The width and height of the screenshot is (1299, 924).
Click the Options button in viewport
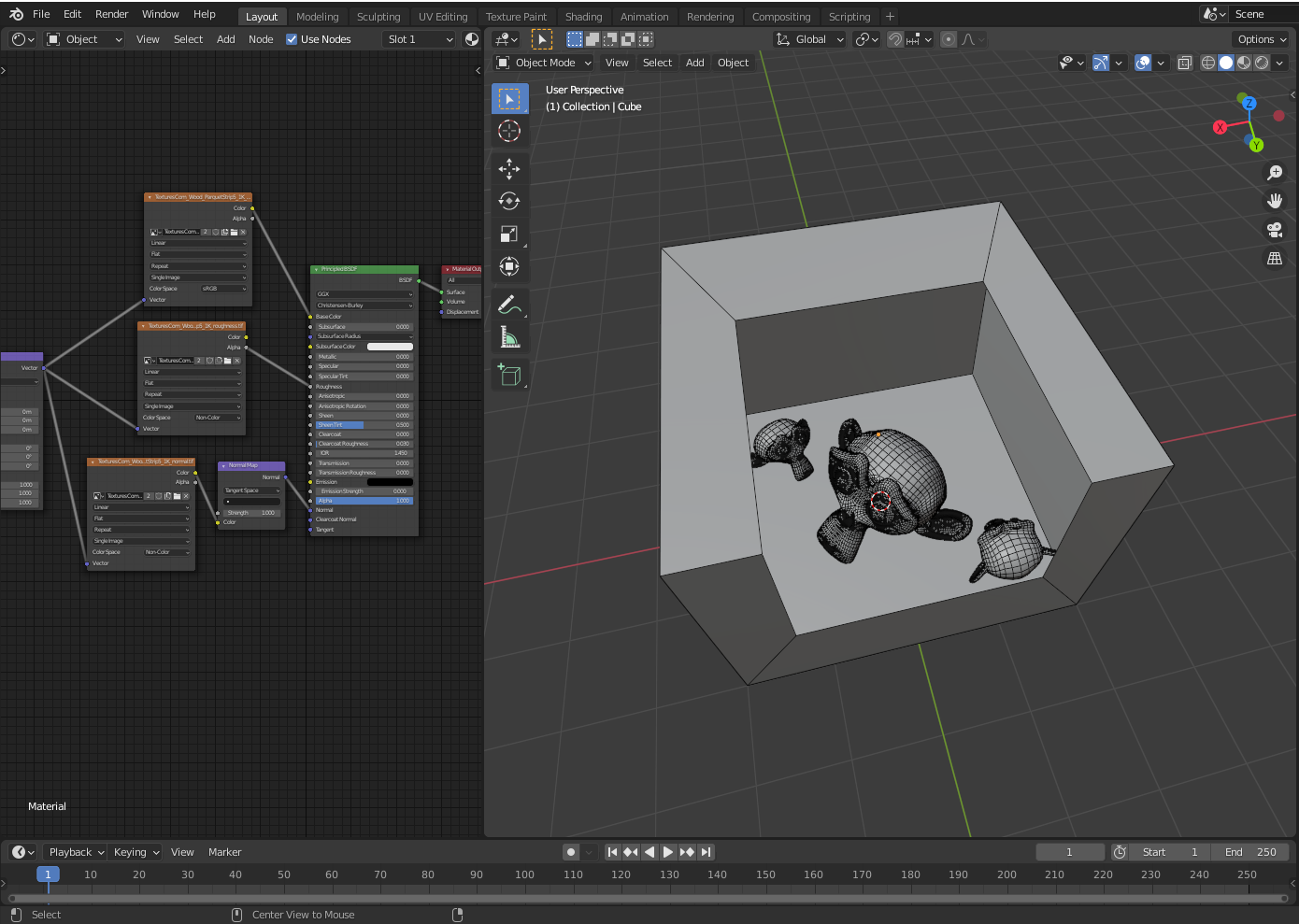click(x=1262, y=39)
